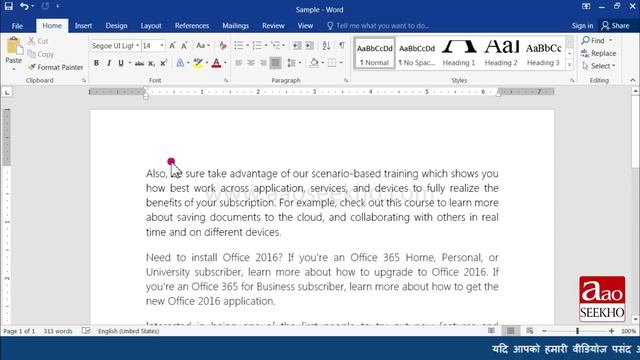Switch to Read Mode view
This screenshot has width=640, height=360.
[491, 331]
